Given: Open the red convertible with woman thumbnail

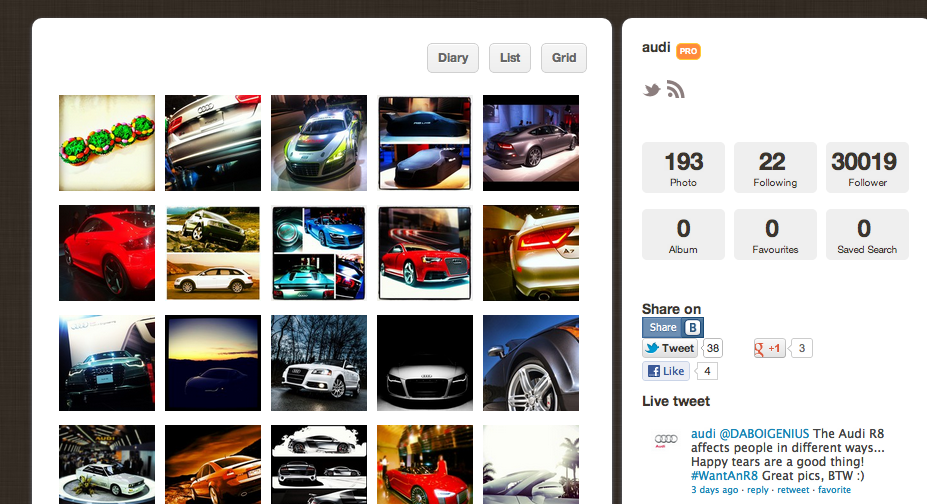Looking at the screenshot, I should click(x=425, y=464).
